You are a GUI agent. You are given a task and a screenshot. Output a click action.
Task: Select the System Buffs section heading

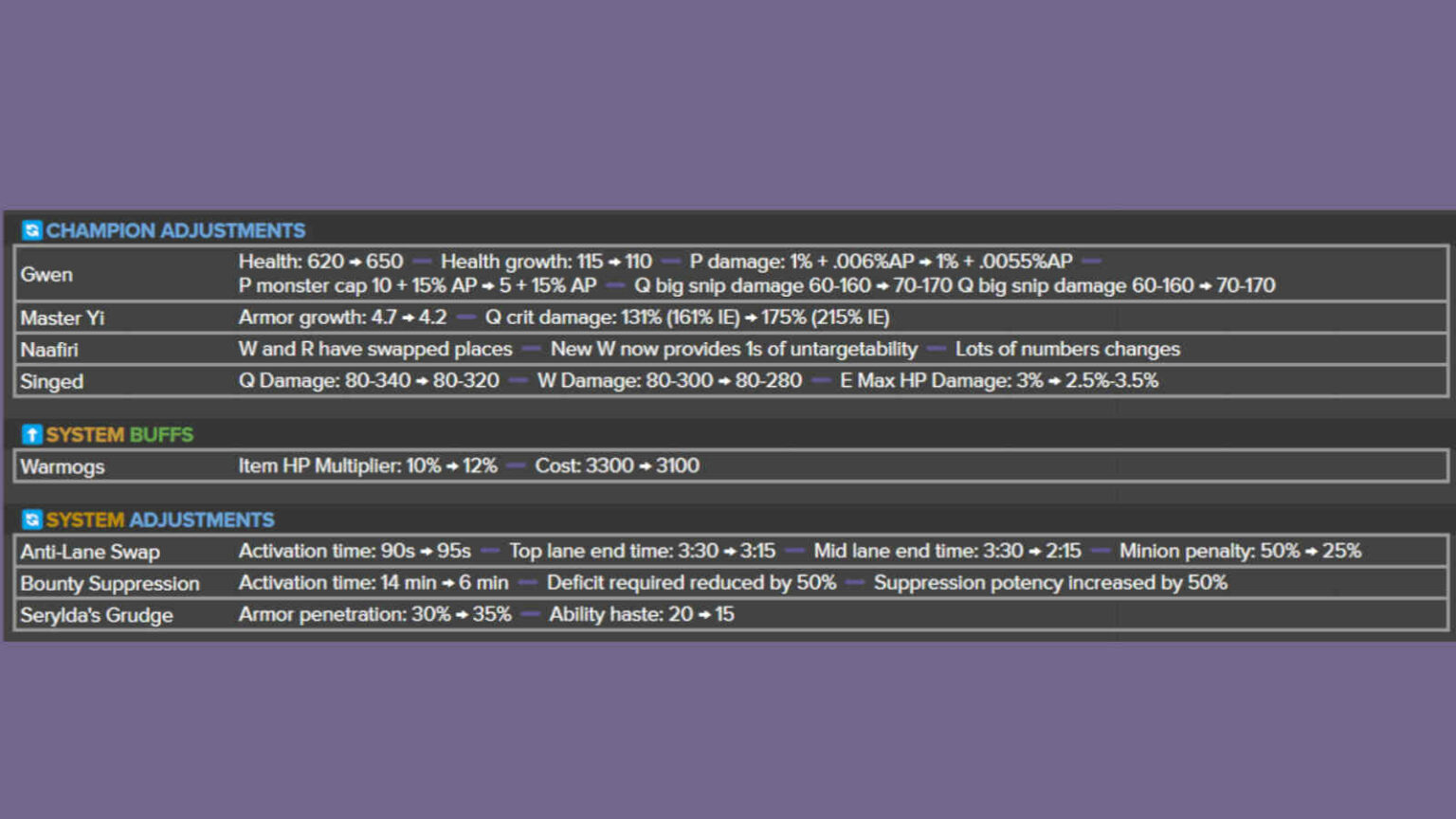[119, 434]
